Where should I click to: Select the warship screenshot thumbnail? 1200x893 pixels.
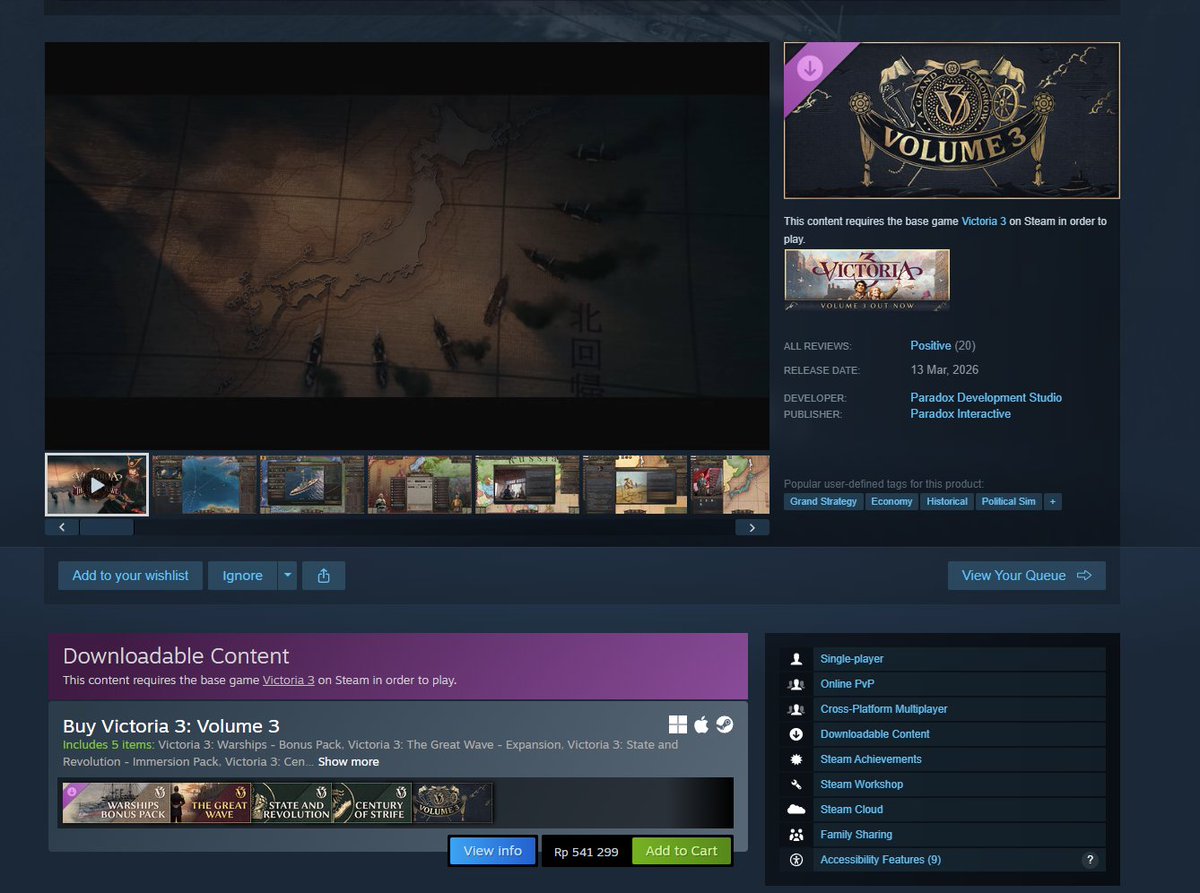tap(312, 485)
